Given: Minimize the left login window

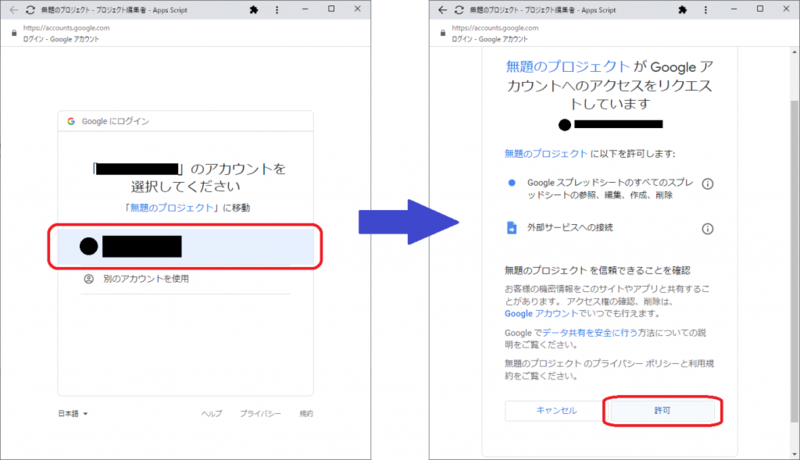Looking at the screenshot, I should click(305, 9).
